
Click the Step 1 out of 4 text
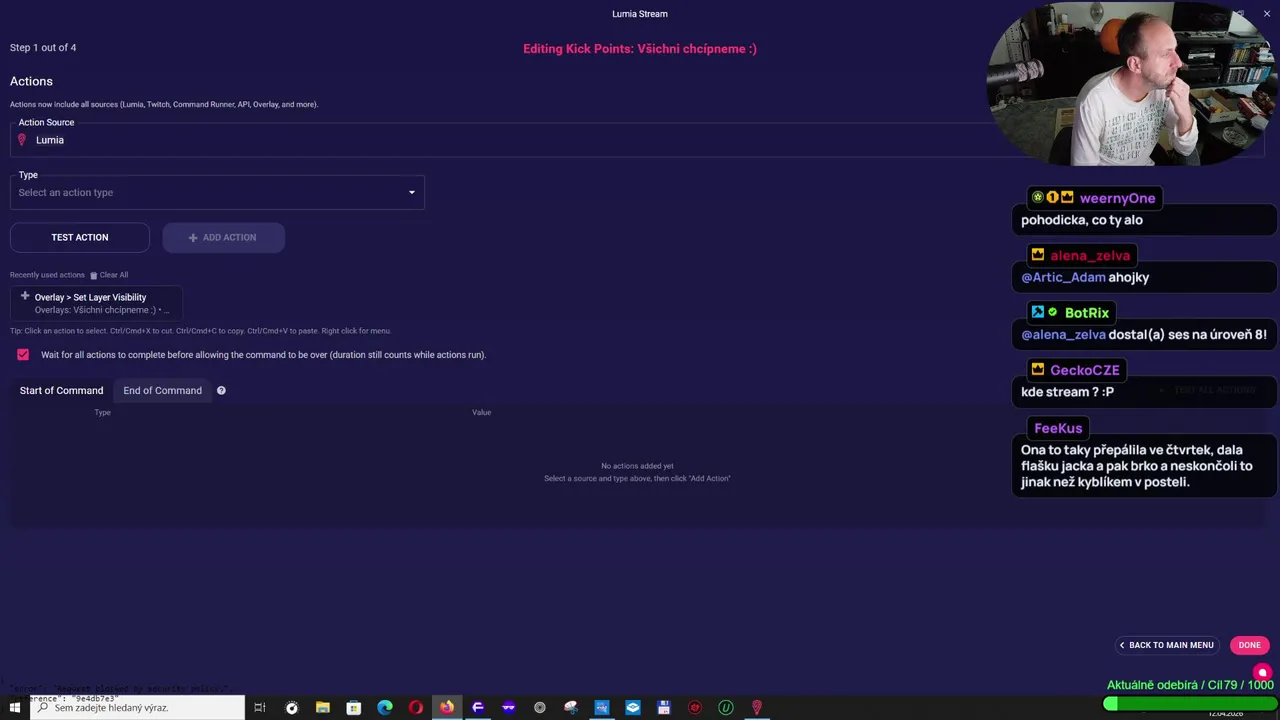43,48
